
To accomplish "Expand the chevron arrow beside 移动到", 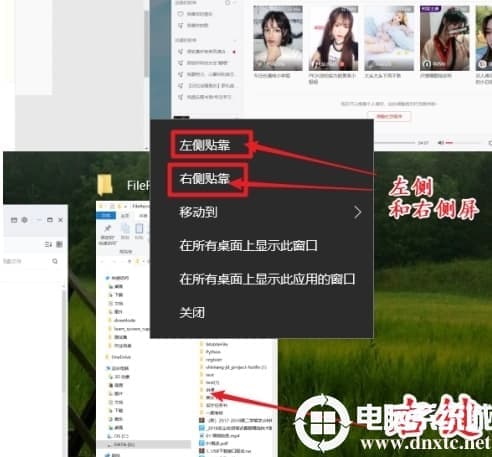I will tap(357, 212).
